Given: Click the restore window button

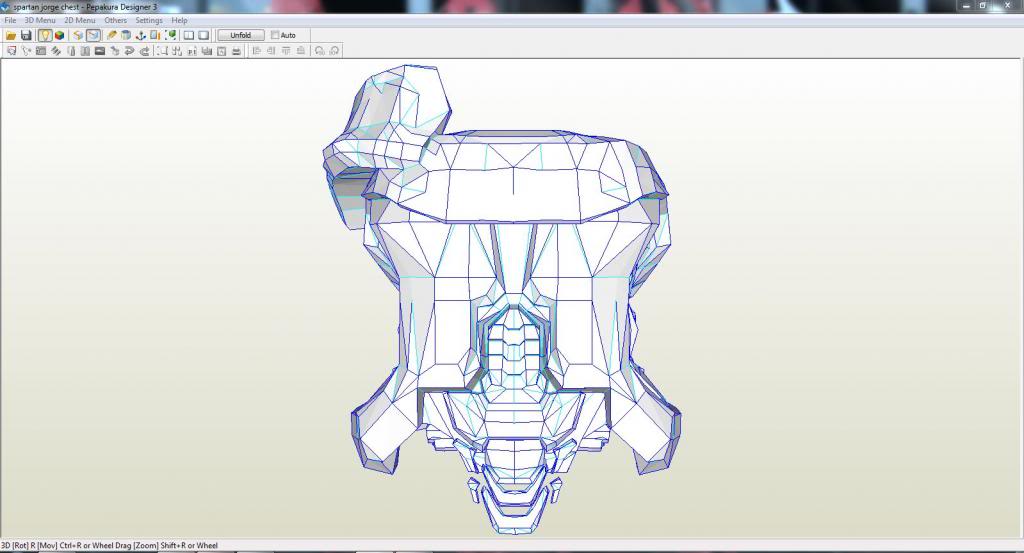Looking at the screenshot, I should tap(982, 6).
